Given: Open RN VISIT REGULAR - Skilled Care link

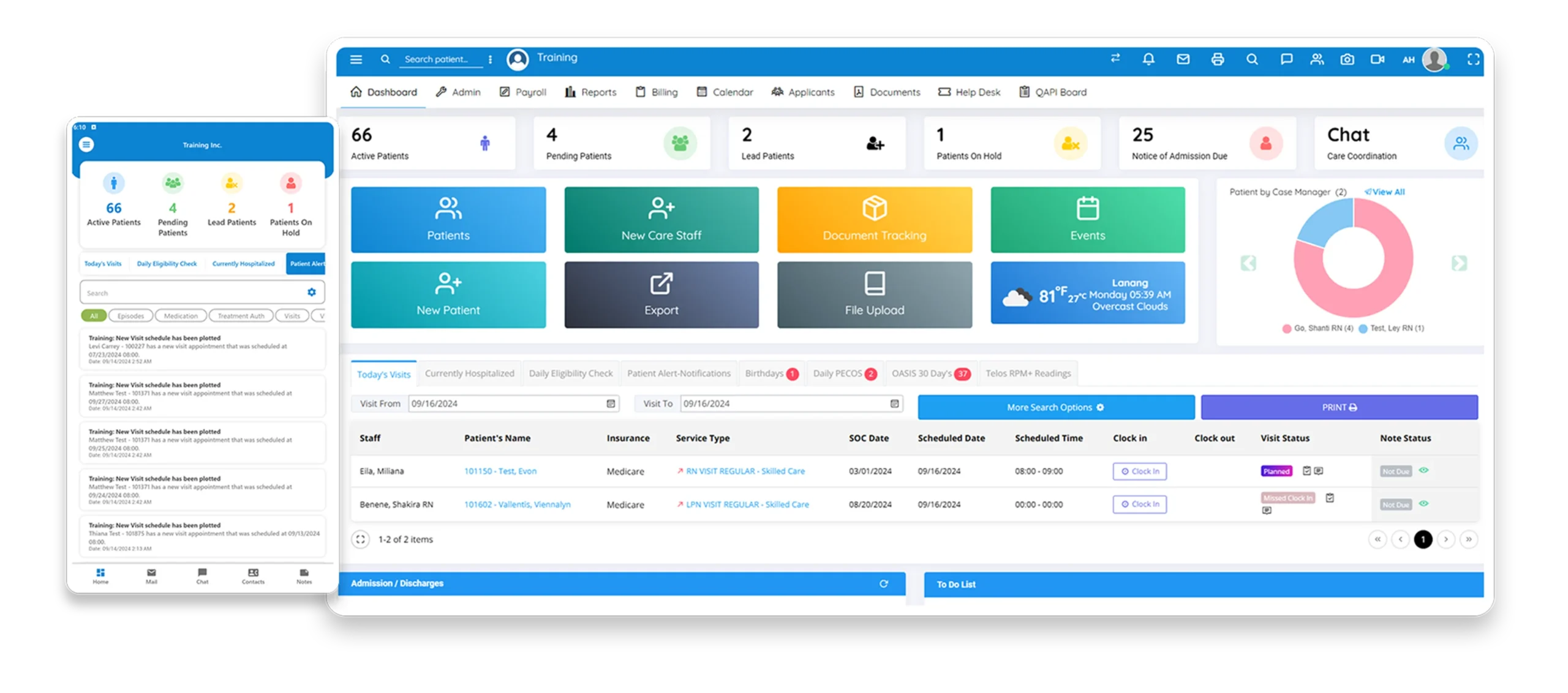Looking at the screenshot, I should coord(744,471).
